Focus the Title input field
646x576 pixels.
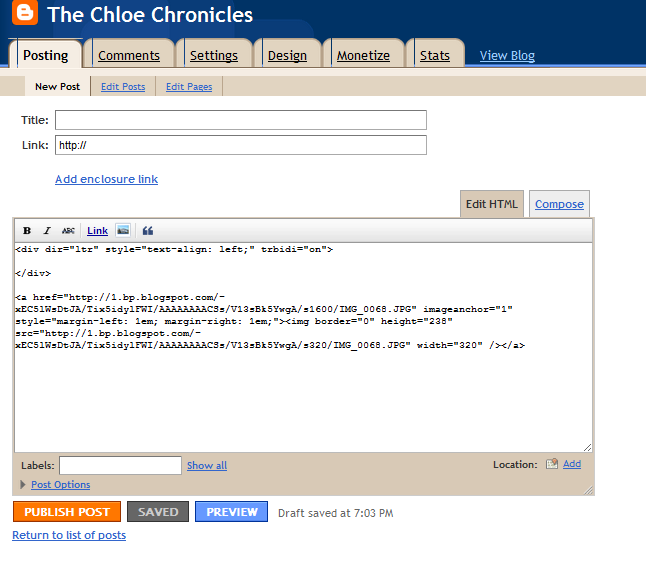[x=241, y=120]
